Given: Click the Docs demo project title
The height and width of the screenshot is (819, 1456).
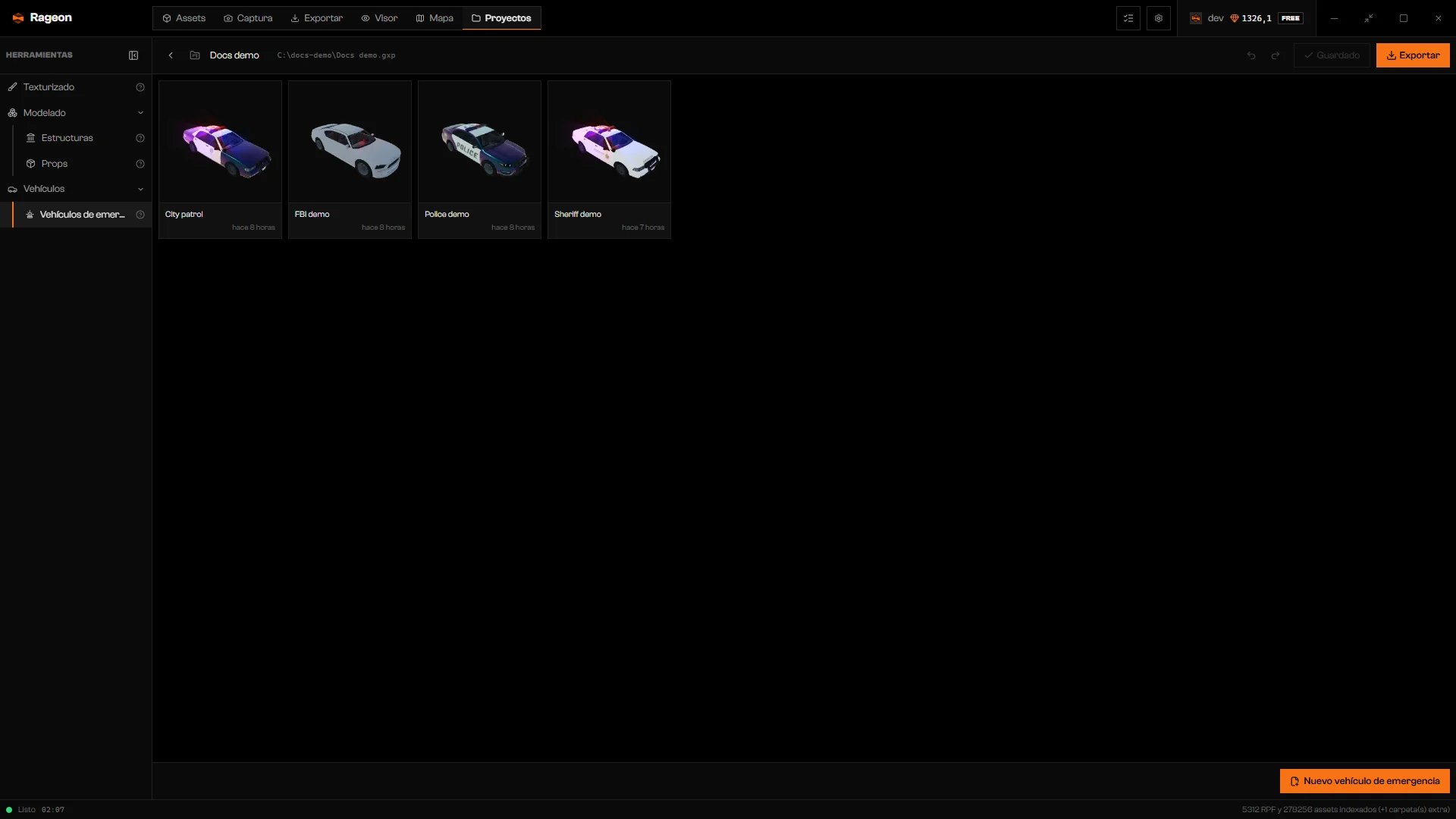Looking at the screenshot, I should (234, 55).
